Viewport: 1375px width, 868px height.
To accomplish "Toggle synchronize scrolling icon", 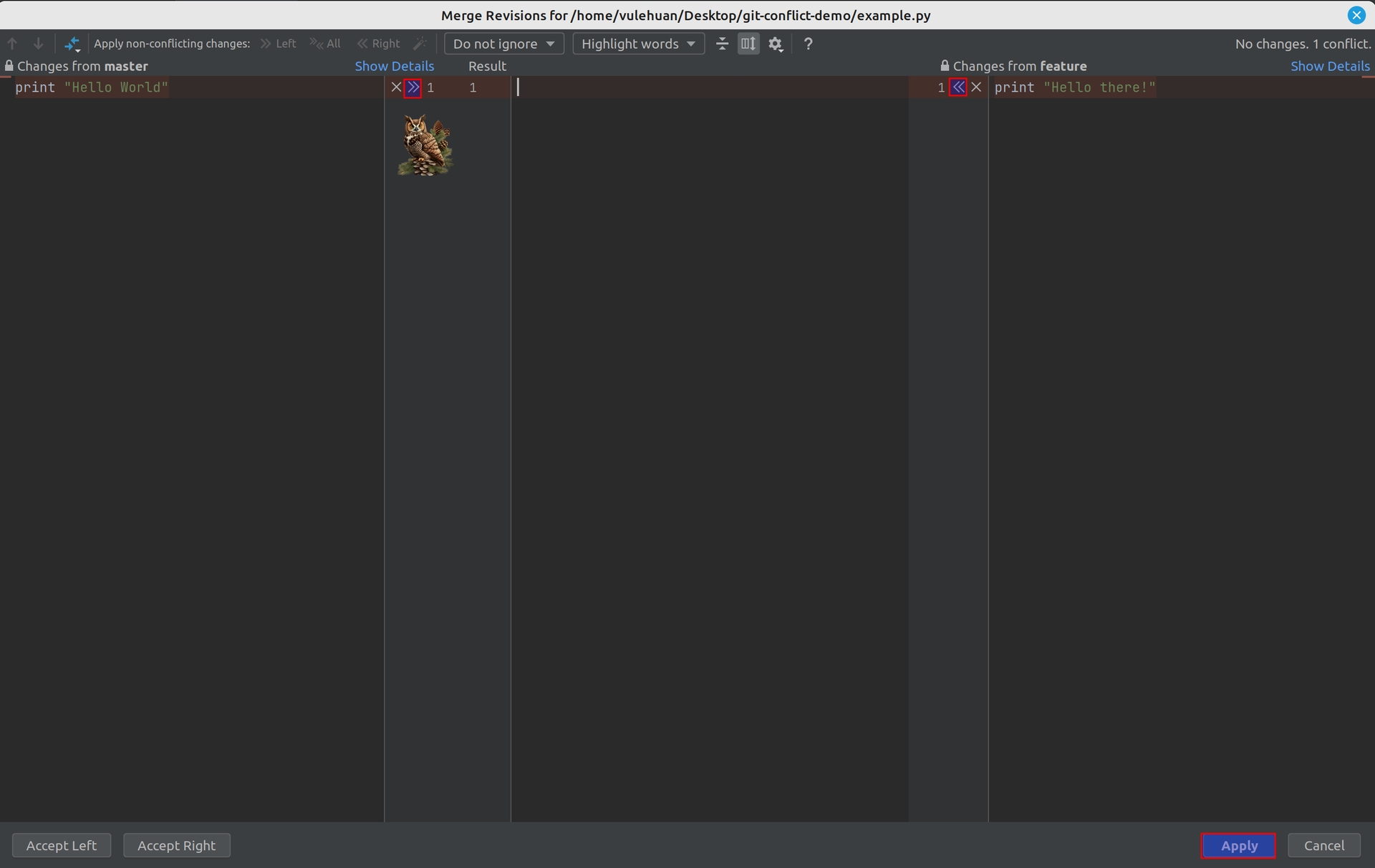I will click(748, 44).
